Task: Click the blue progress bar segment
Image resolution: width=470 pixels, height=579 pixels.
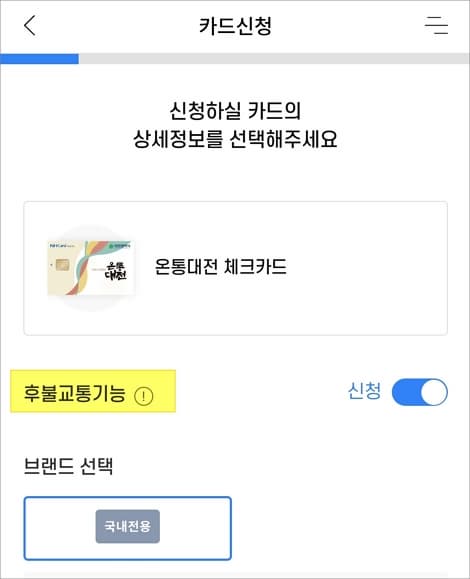Action: (x=39, y=59)
